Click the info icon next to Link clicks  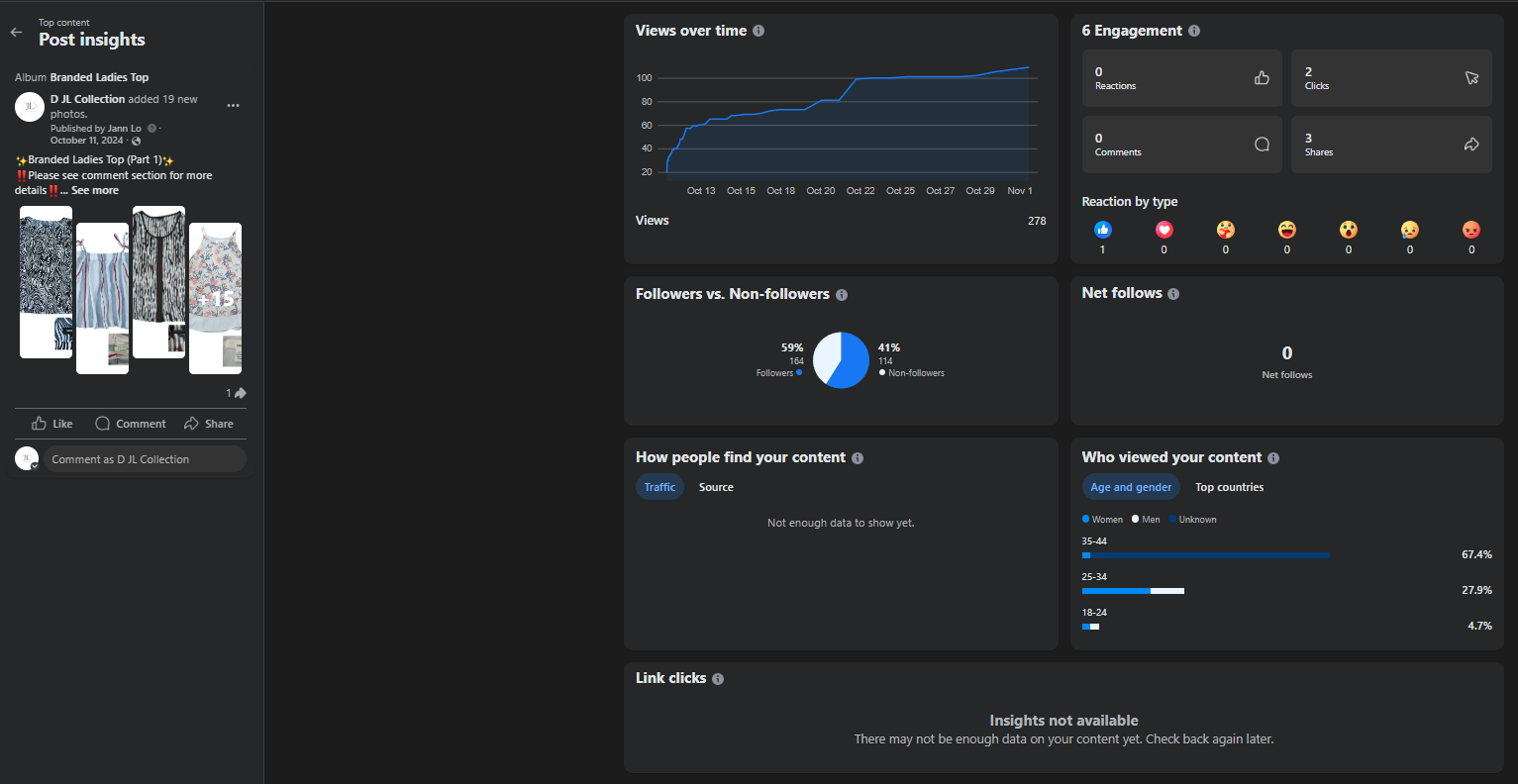(x=718, y=679)
